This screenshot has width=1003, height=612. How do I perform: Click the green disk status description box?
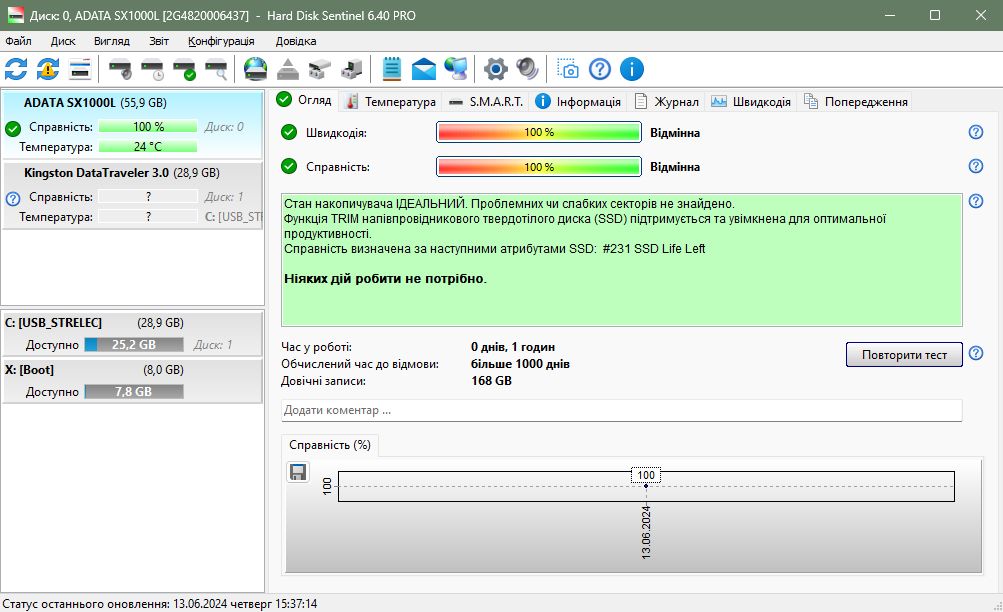pyautogui.click(x=622, y=260)
